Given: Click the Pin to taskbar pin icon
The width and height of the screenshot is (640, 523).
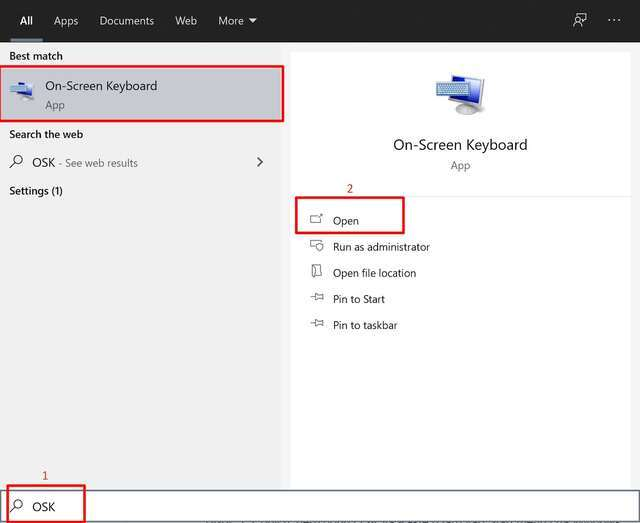Looking at the screenshot, I should (x=317, y=323).
